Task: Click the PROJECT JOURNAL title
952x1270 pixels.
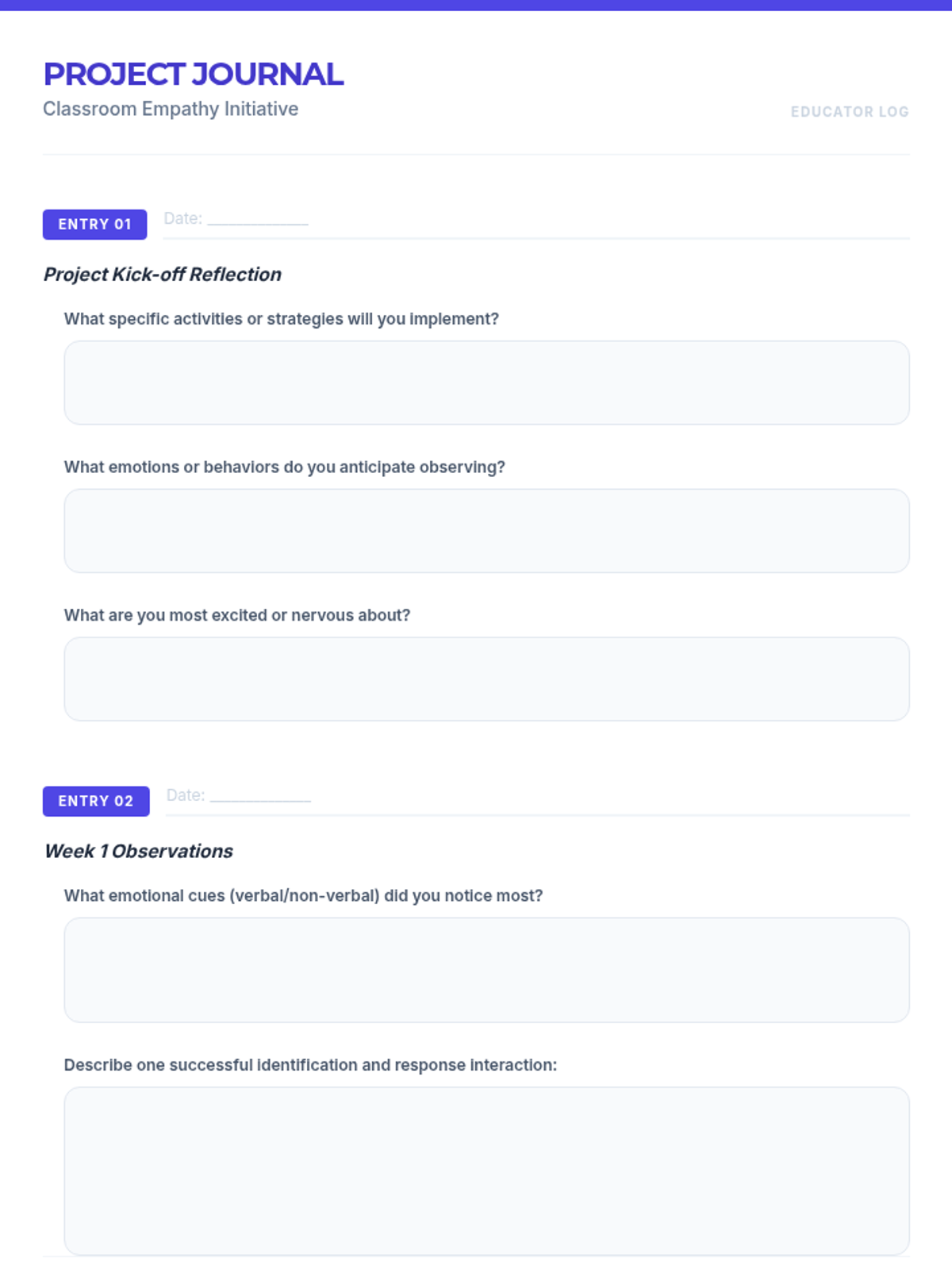Action: (x=194, y=74)
